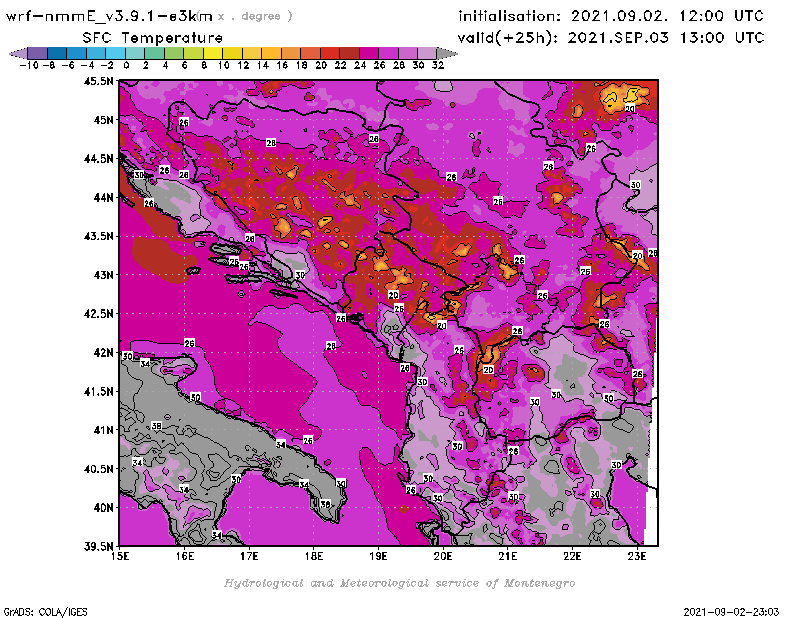800x618 pixels.
Task: Click the 44.5N latitude axis label
Action: coord(98,159)
